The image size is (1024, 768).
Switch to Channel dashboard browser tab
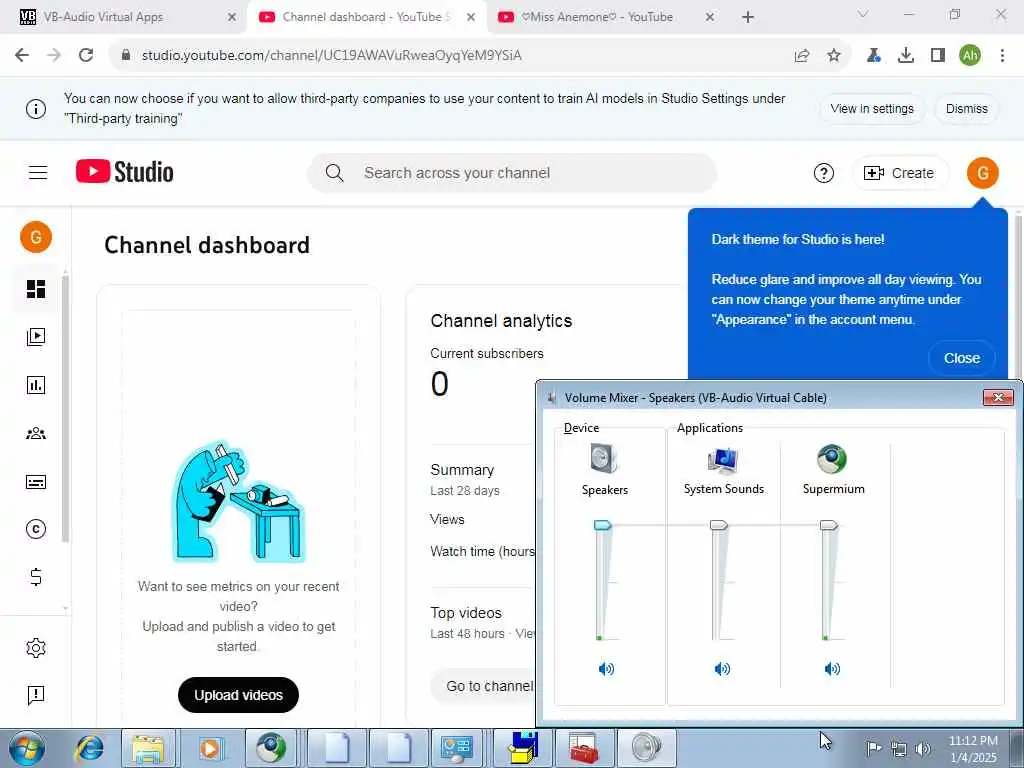pos(366,17)
